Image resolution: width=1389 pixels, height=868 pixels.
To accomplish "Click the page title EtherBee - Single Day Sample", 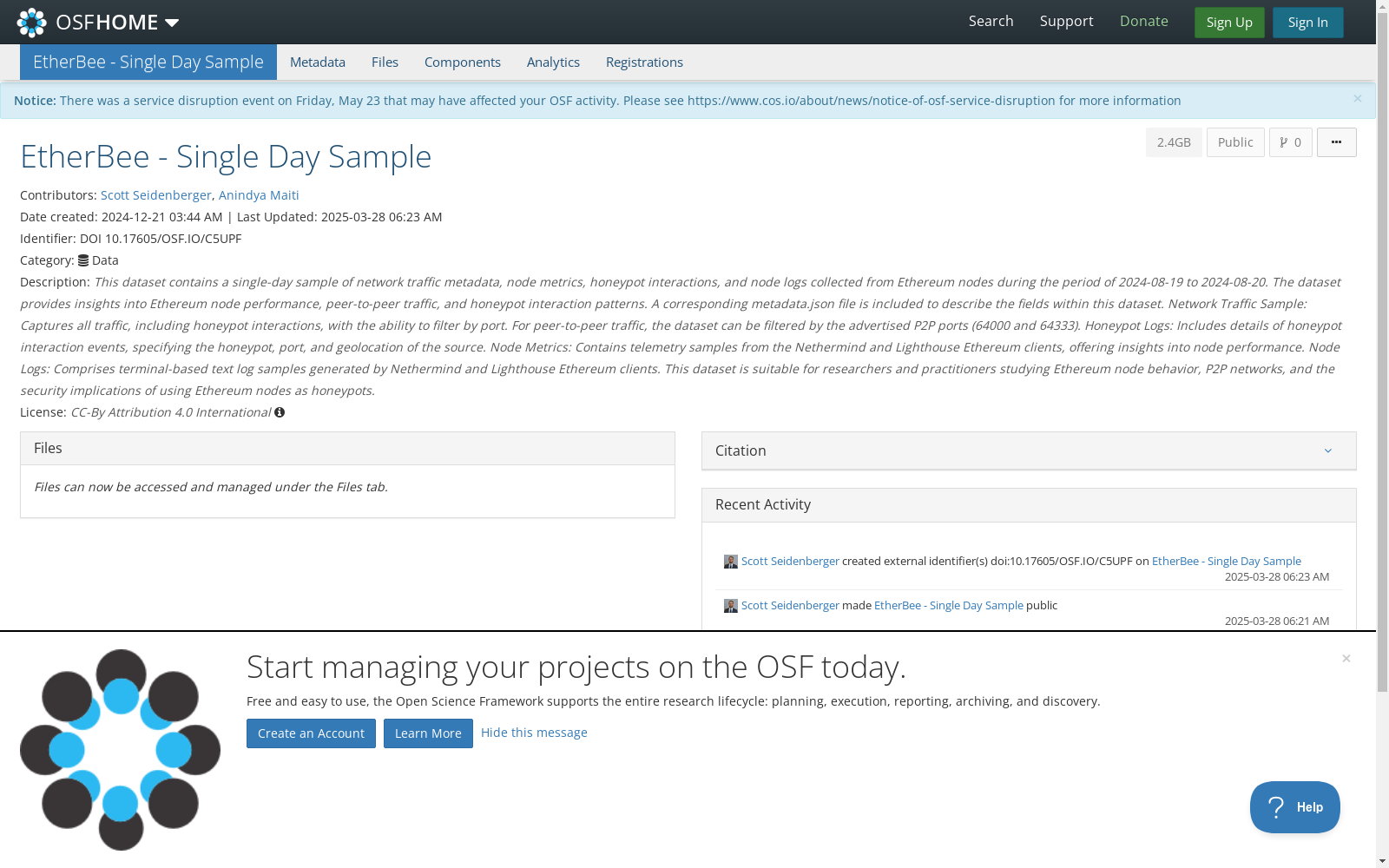I will tap(226, 157).
